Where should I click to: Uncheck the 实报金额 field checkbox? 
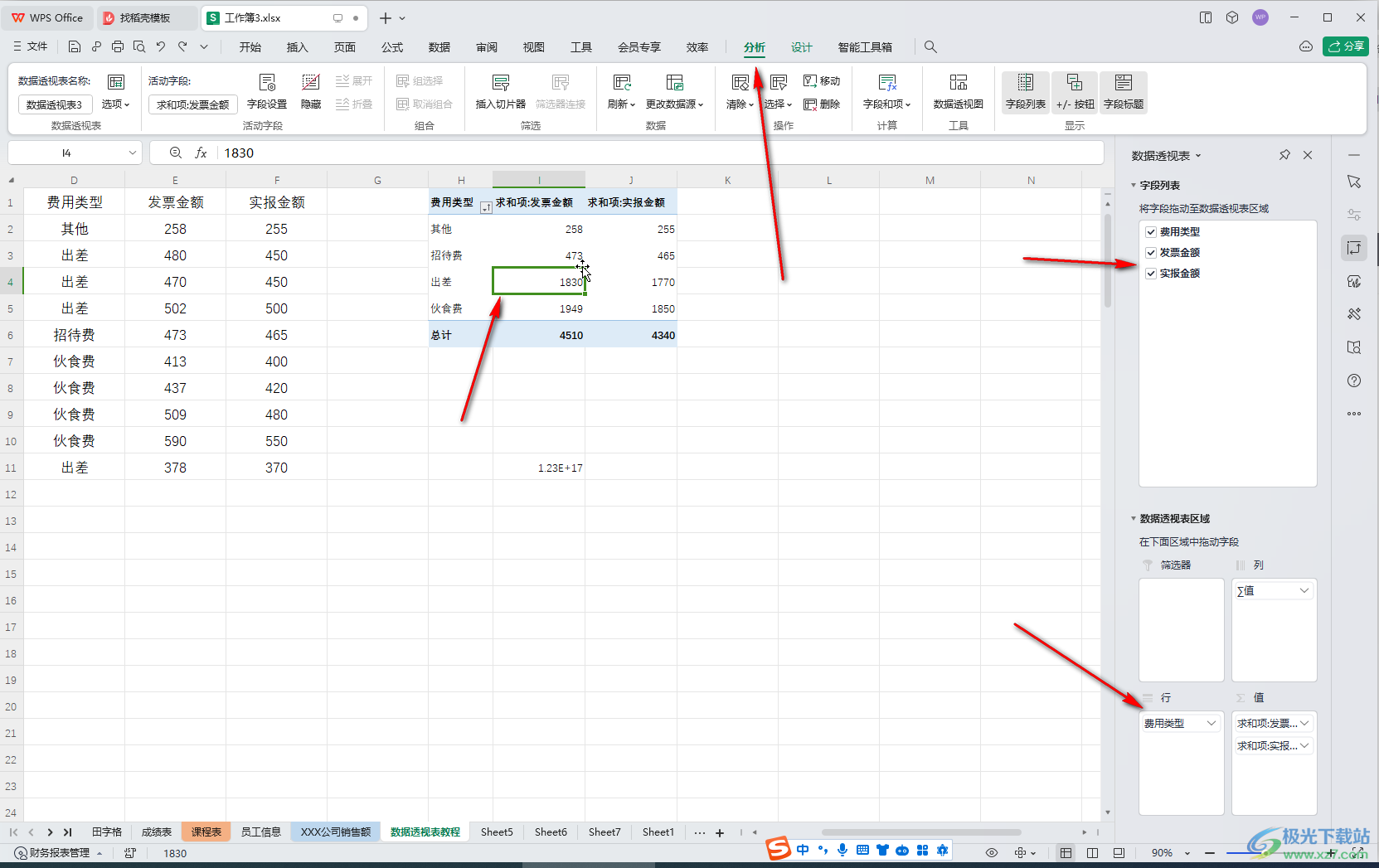1151,274
